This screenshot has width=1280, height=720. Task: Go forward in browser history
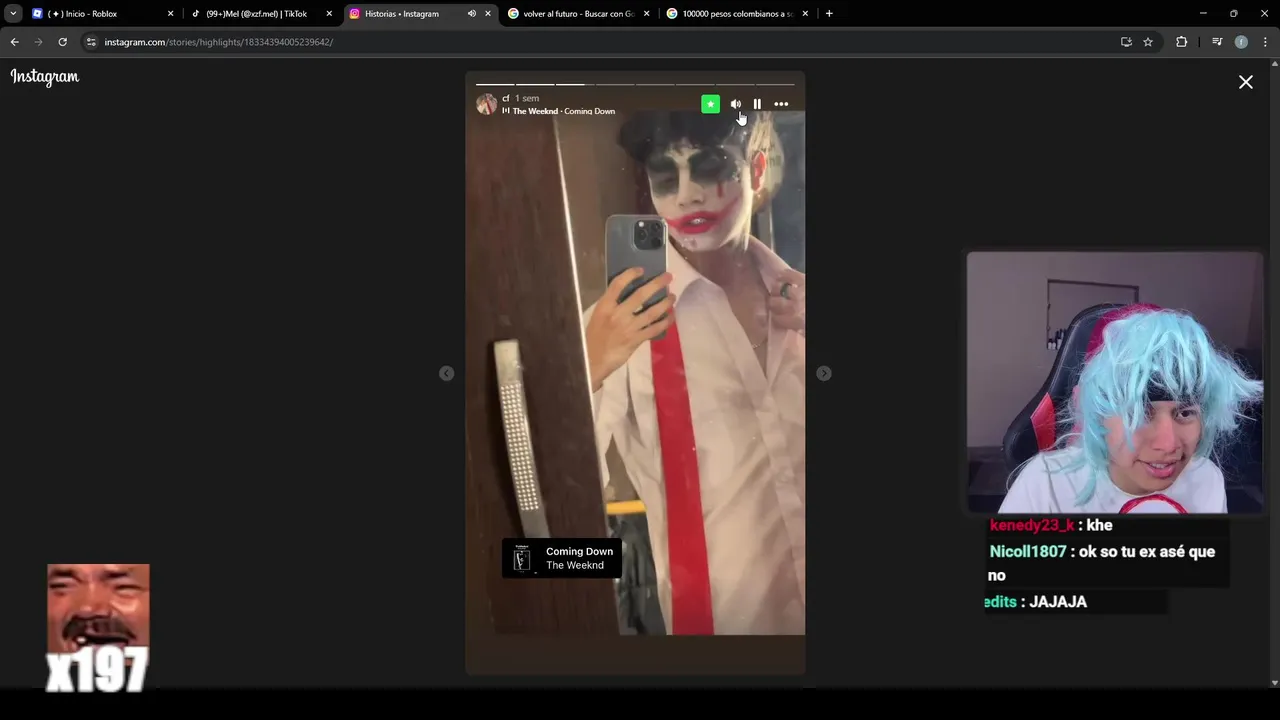[x=38, y=42]
